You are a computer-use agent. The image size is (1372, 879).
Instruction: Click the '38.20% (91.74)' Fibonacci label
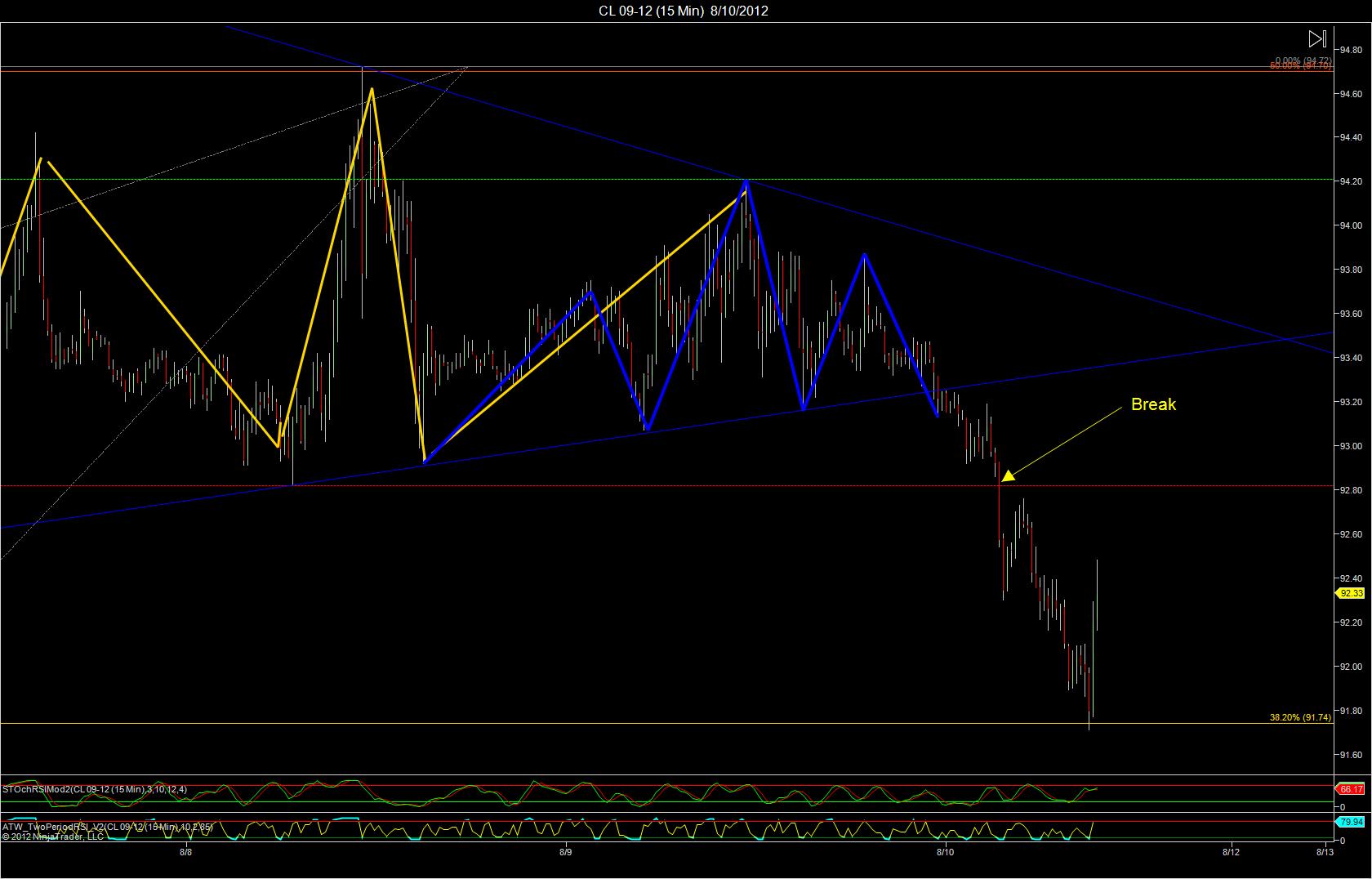[x=1300, y=717]
